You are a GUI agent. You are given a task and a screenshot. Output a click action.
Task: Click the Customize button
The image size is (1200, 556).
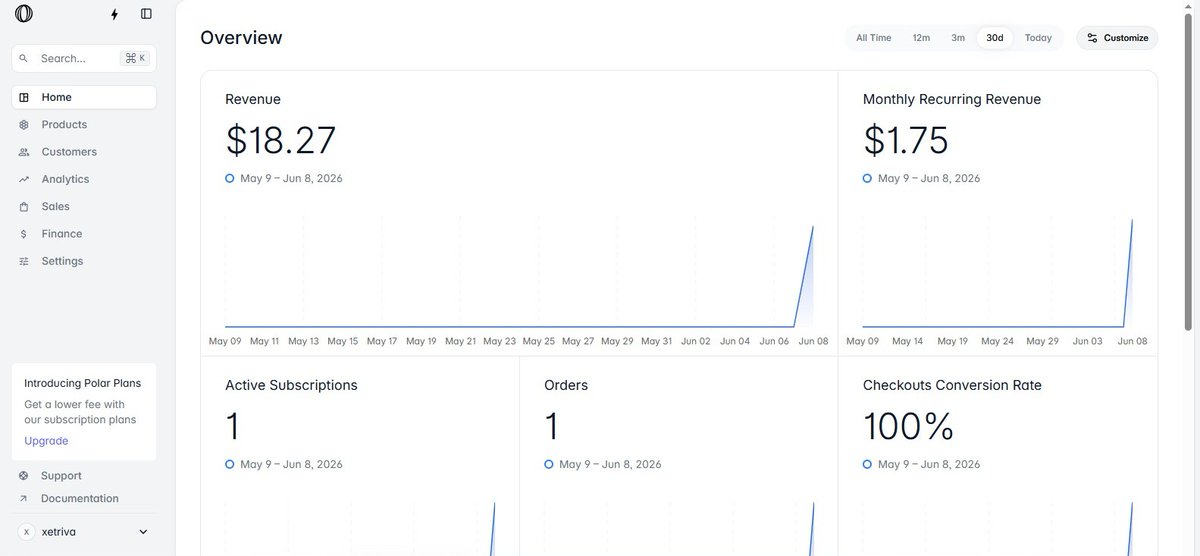(1117, 38)
